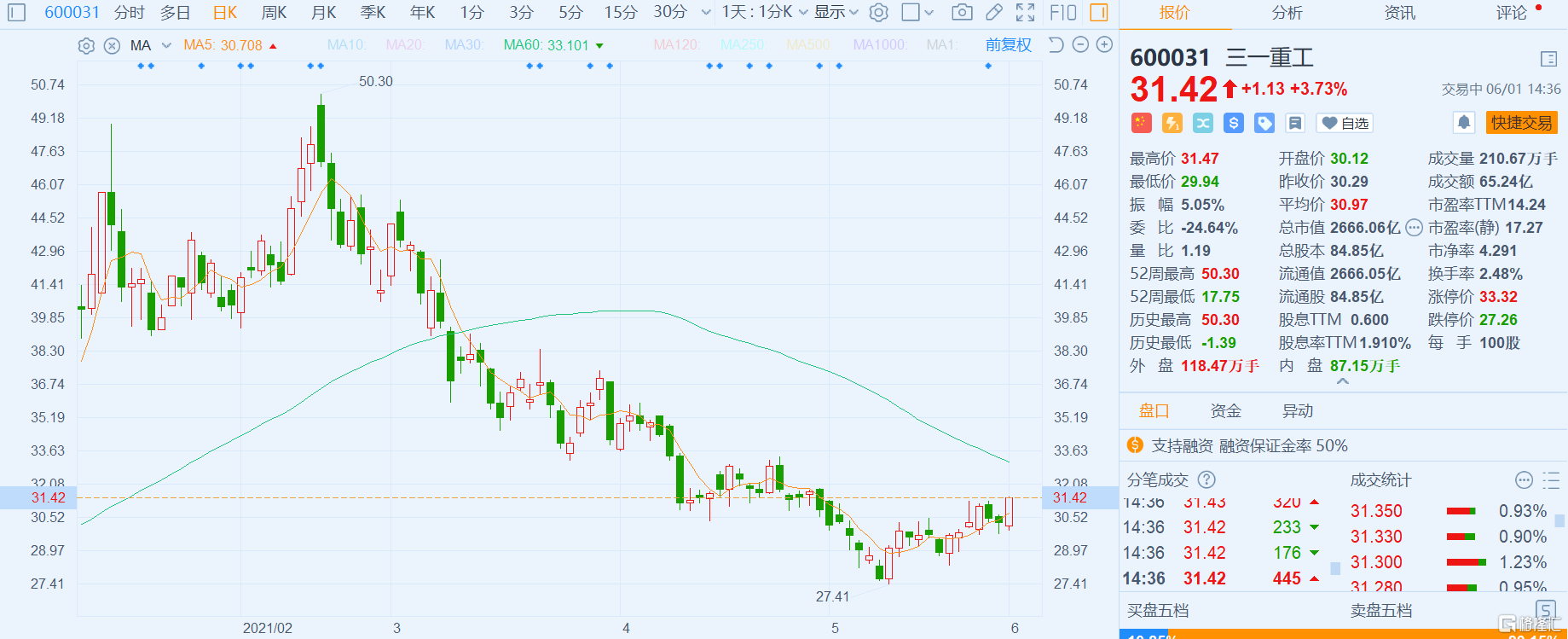The image size is (1568, 639).
Task: Open the list view icon beside 成交统计
Action: (1551, 479)
